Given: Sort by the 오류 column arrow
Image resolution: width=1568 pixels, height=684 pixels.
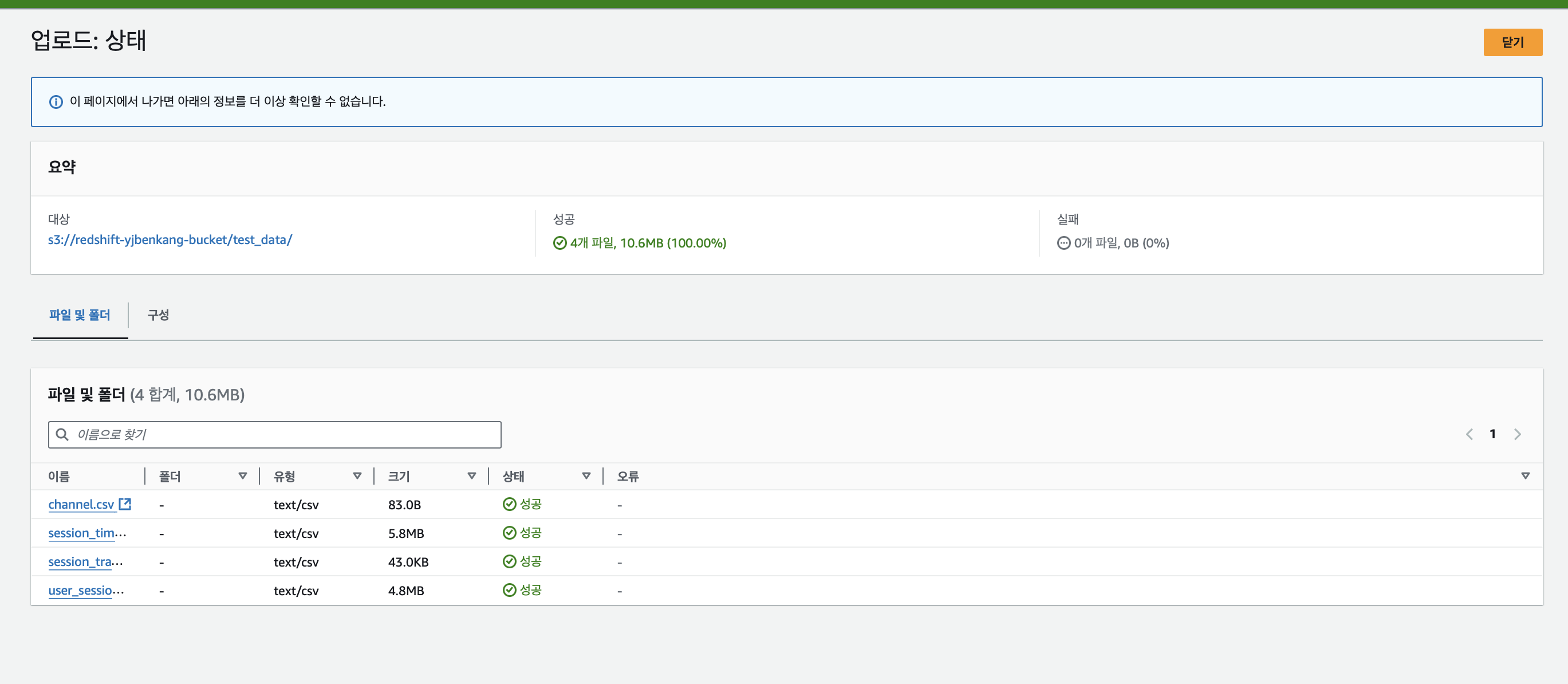Looking at the screenshot, I should [x=1525, y=475].
